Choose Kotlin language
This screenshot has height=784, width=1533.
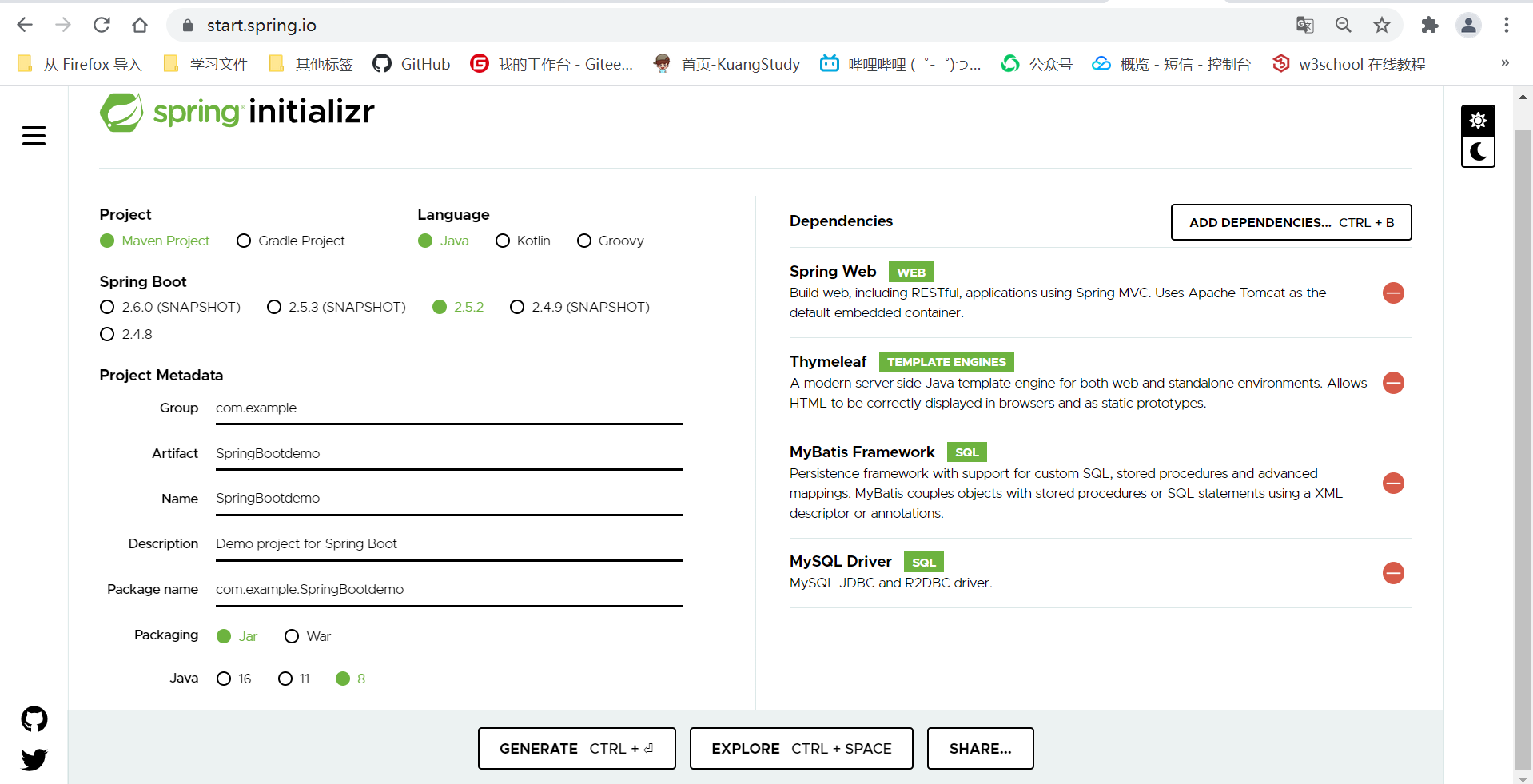523,241
